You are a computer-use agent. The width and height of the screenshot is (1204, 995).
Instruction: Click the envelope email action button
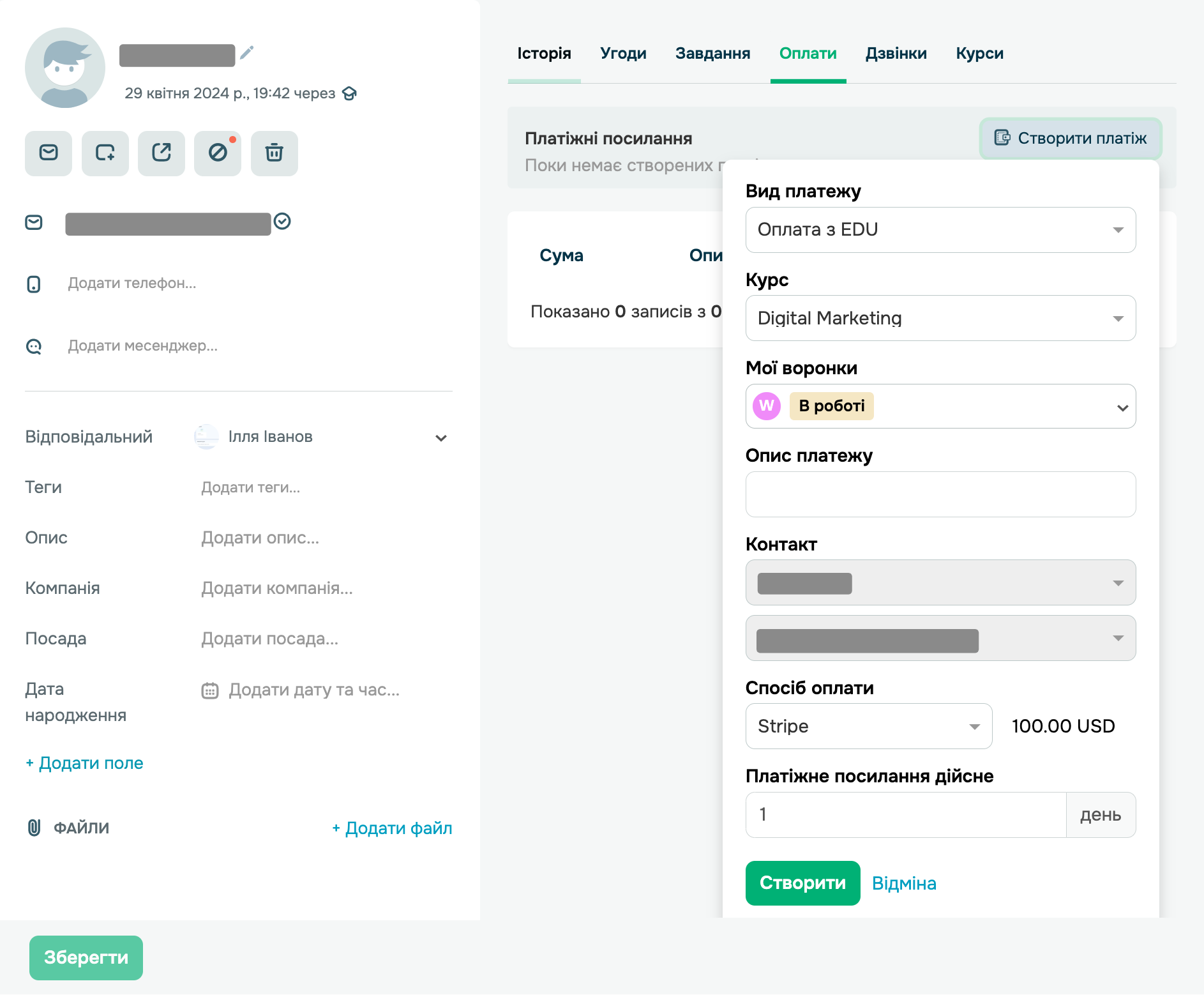[49, 153]
